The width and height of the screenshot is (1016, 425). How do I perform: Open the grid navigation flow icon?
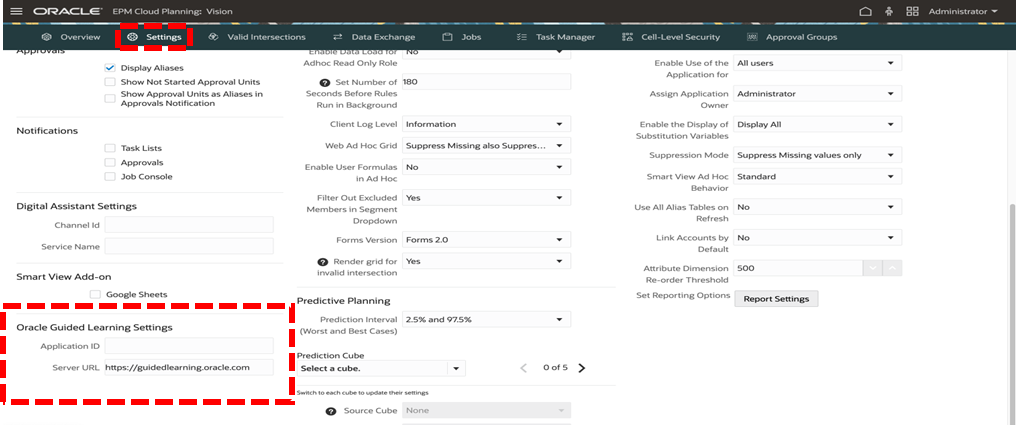click(912, 11)
